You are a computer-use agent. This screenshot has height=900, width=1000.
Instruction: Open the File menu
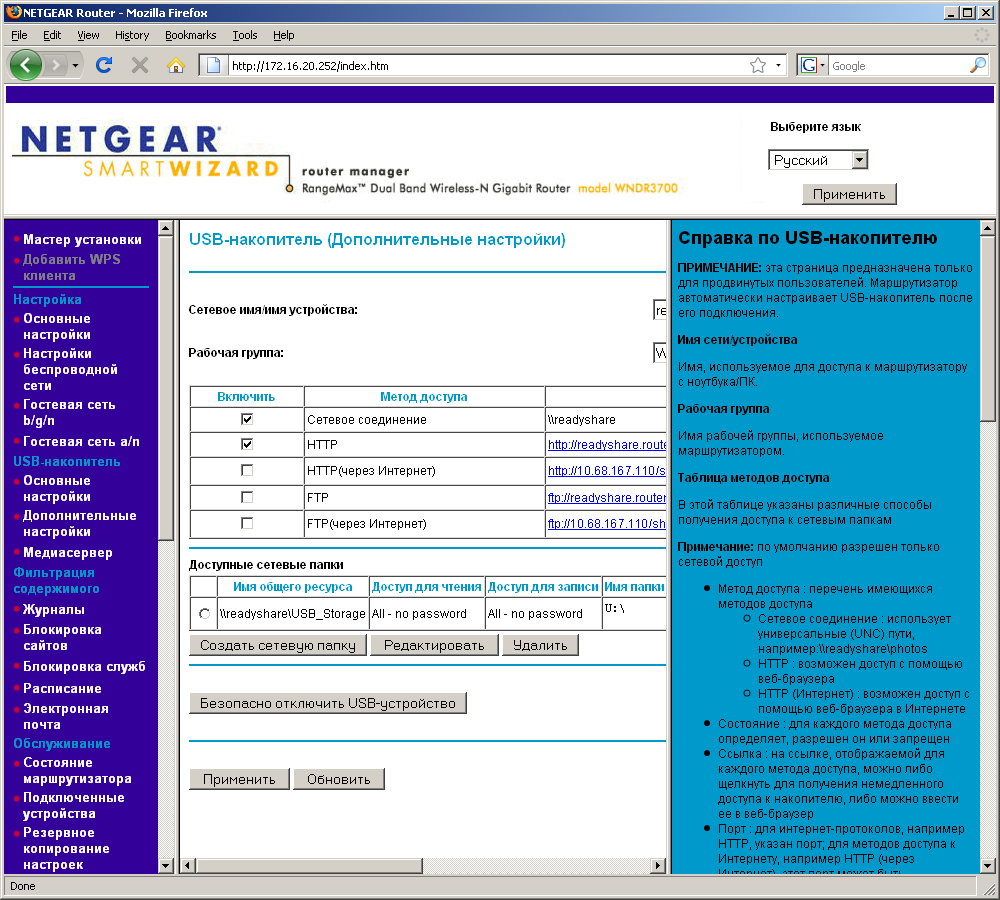coord(19,35)
